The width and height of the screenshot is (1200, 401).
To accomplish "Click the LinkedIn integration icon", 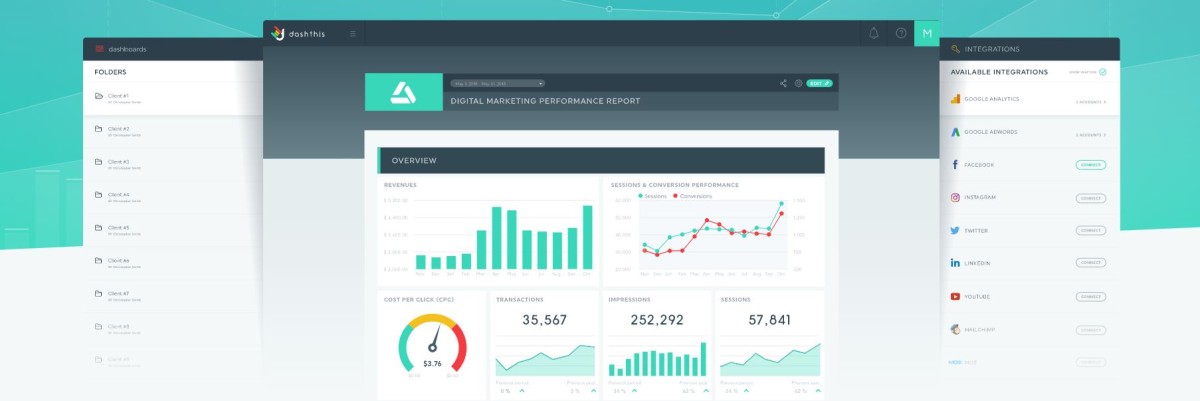I will point(956,263).
